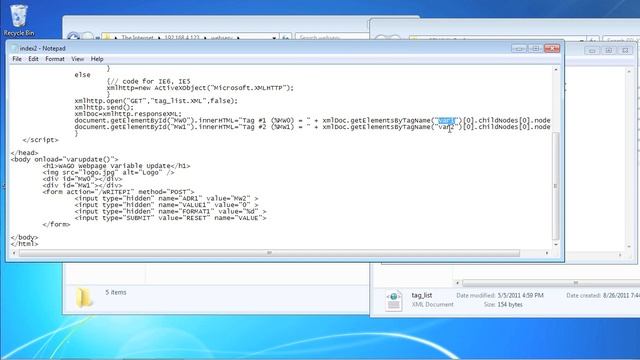The width and height of the screenshot is (640, 360).
Task: Click '192.168.4.123' breadcrumb in address bar
Action: 182,38
